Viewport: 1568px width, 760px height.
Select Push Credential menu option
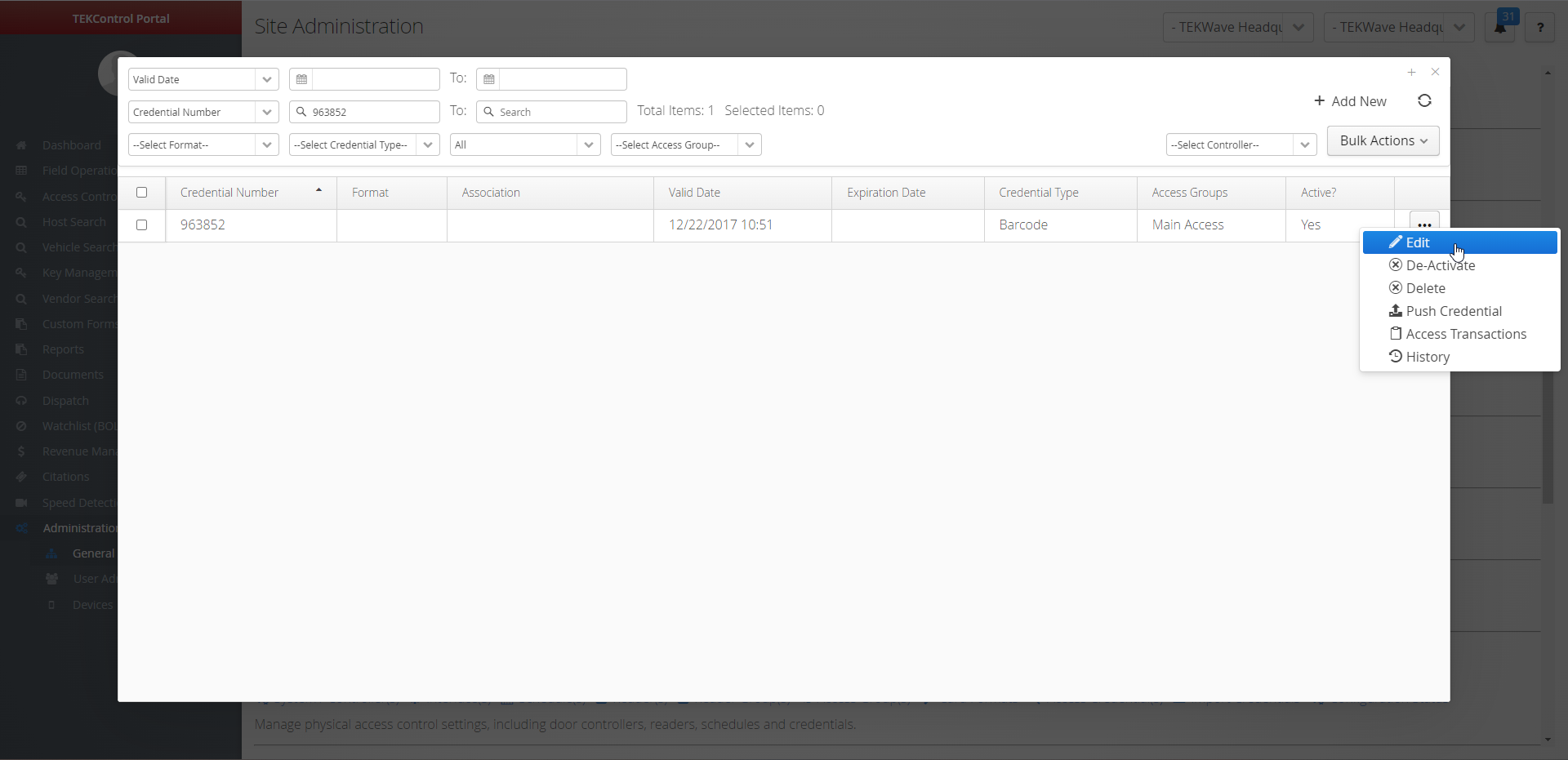pos(1453,311)
